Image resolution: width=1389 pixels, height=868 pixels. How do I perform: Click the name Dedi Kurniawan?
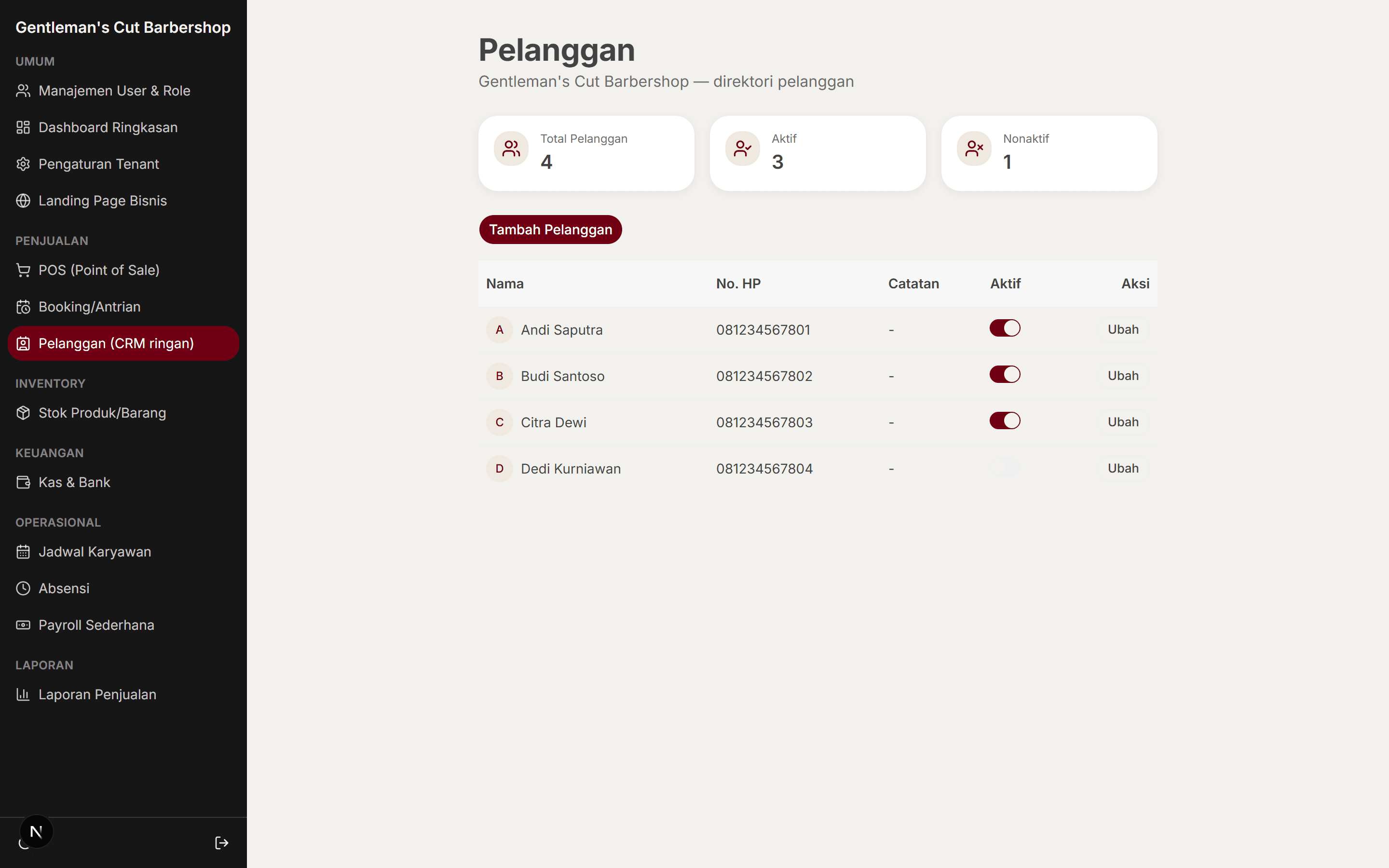(x=571, y=469)
